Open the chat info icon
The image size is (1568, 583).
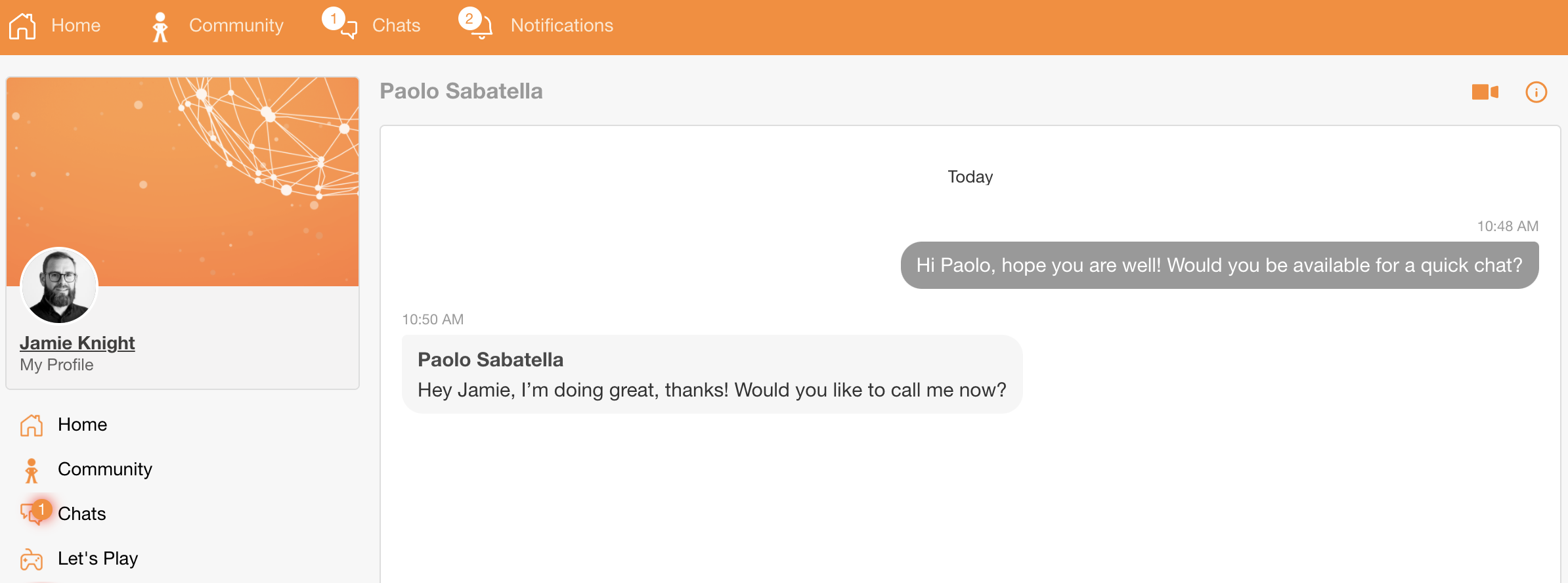1536,92
